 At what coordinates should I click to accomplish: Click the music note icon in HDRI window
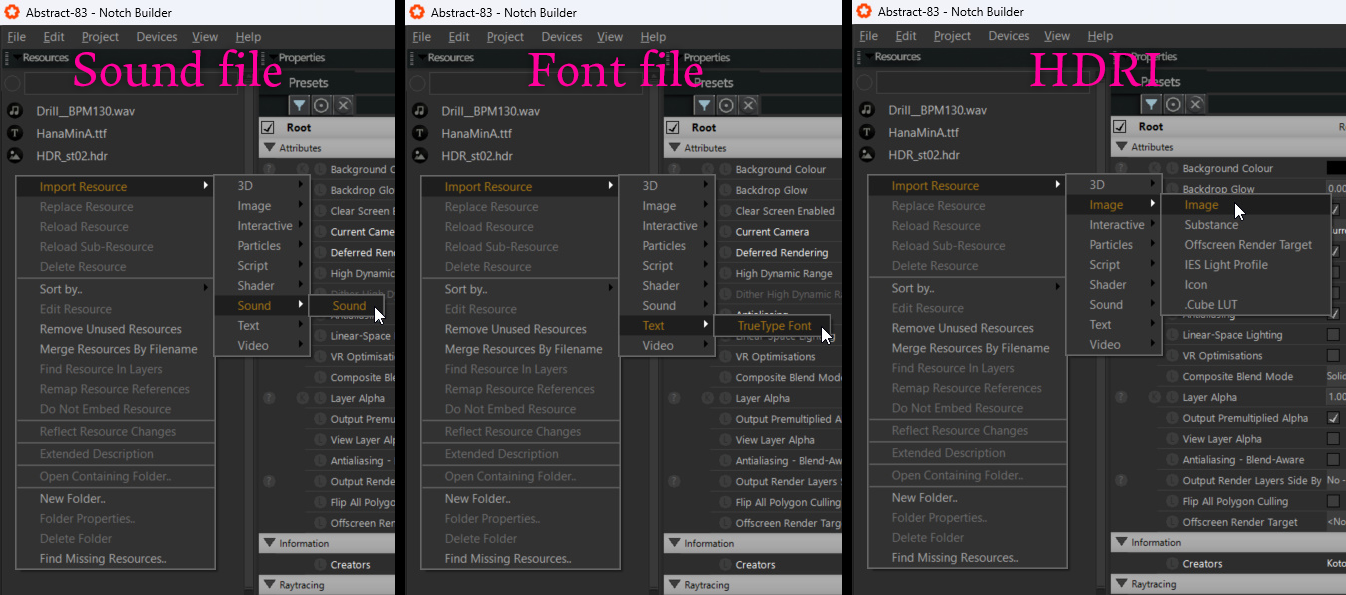point(866,110)
